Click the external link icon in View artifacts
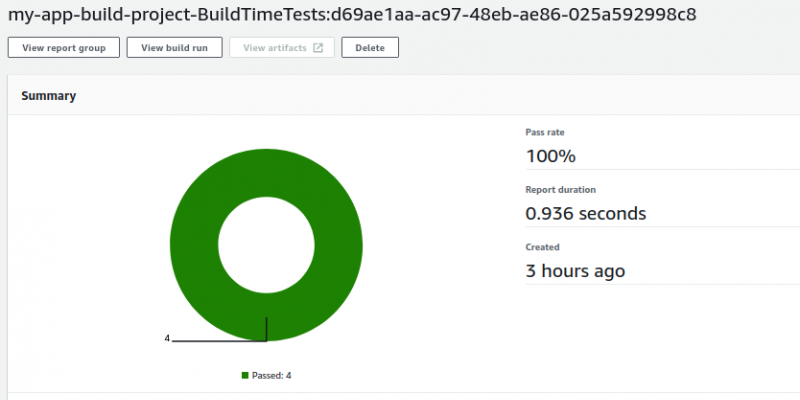Image resolution: width=800 pixels, height=400 pixels. (x=318, y=48)
